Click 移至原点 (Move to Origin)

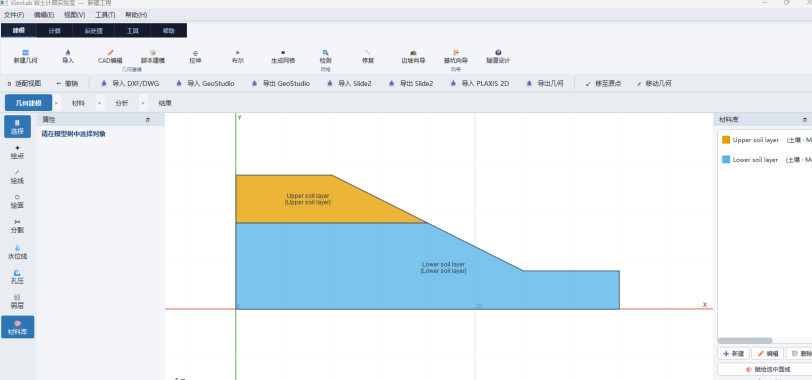click(x=603, y=83)
